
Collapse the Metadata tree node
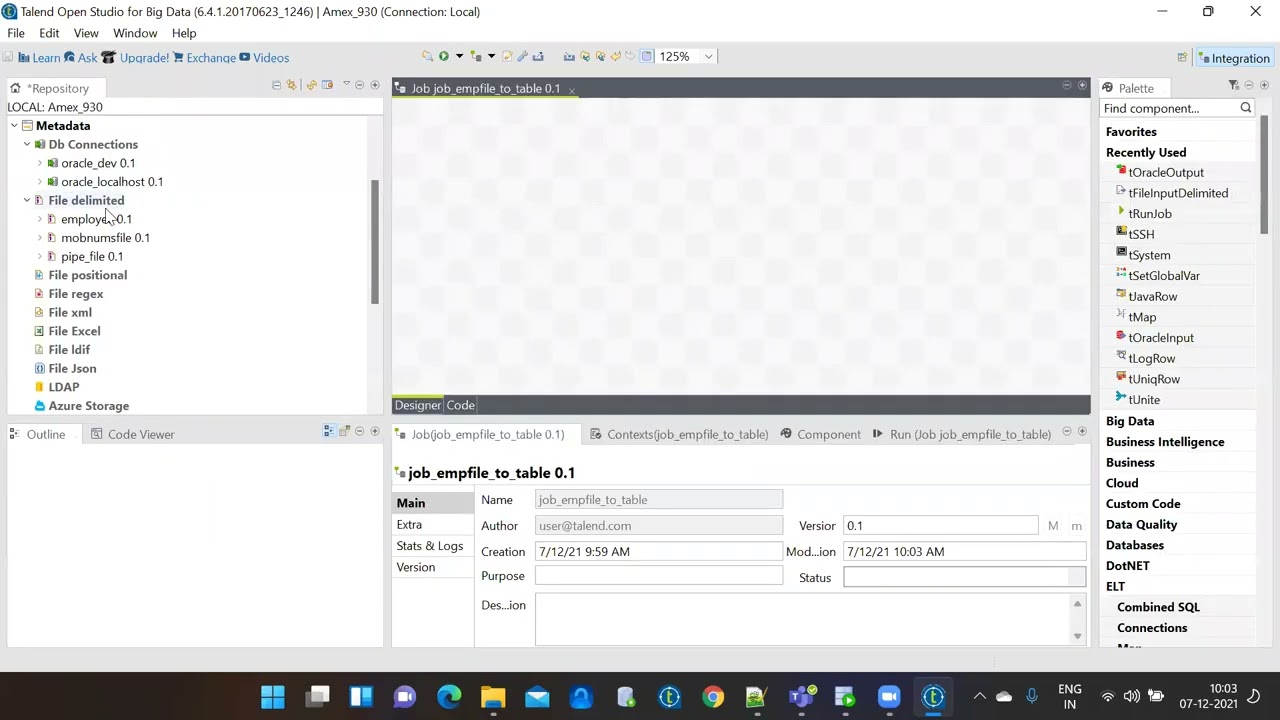pos(14,126)
